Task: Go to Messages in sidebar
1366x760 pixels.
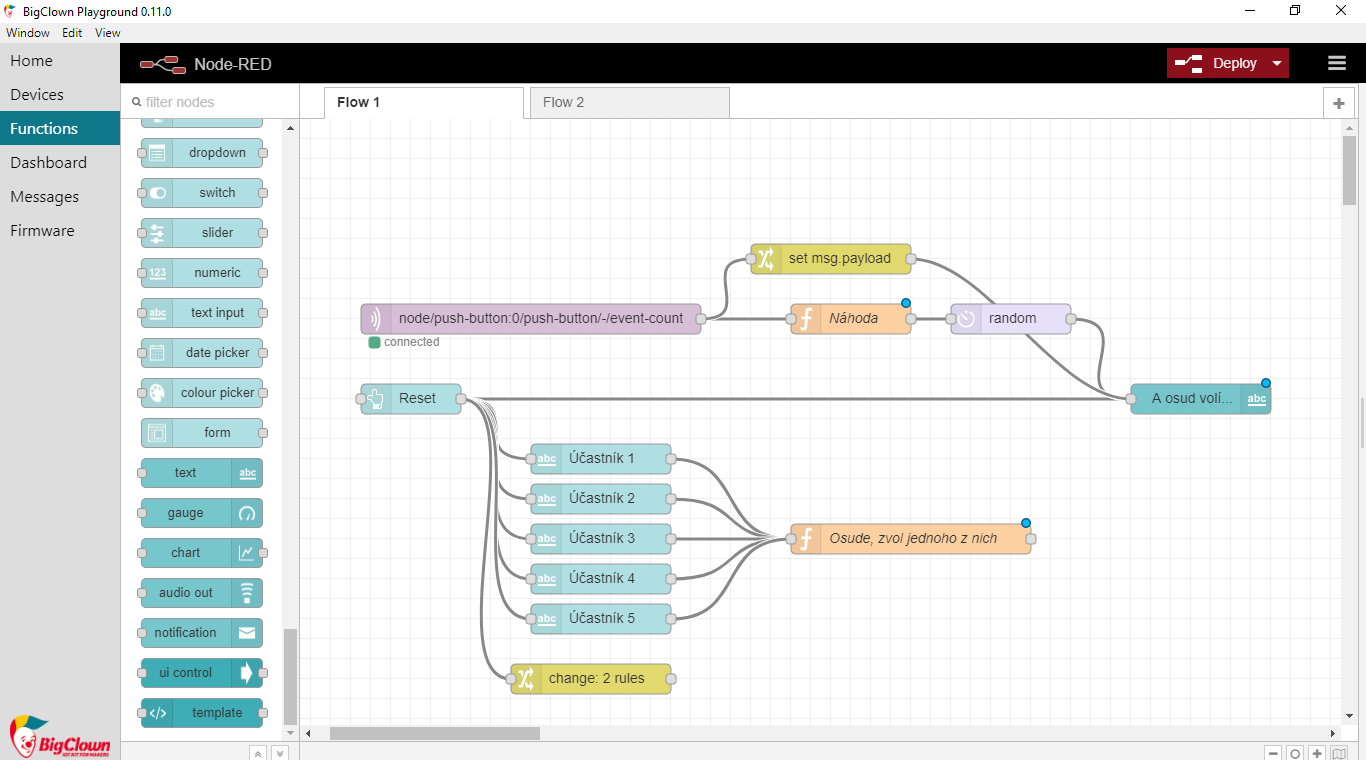Action: coord(60,197)
